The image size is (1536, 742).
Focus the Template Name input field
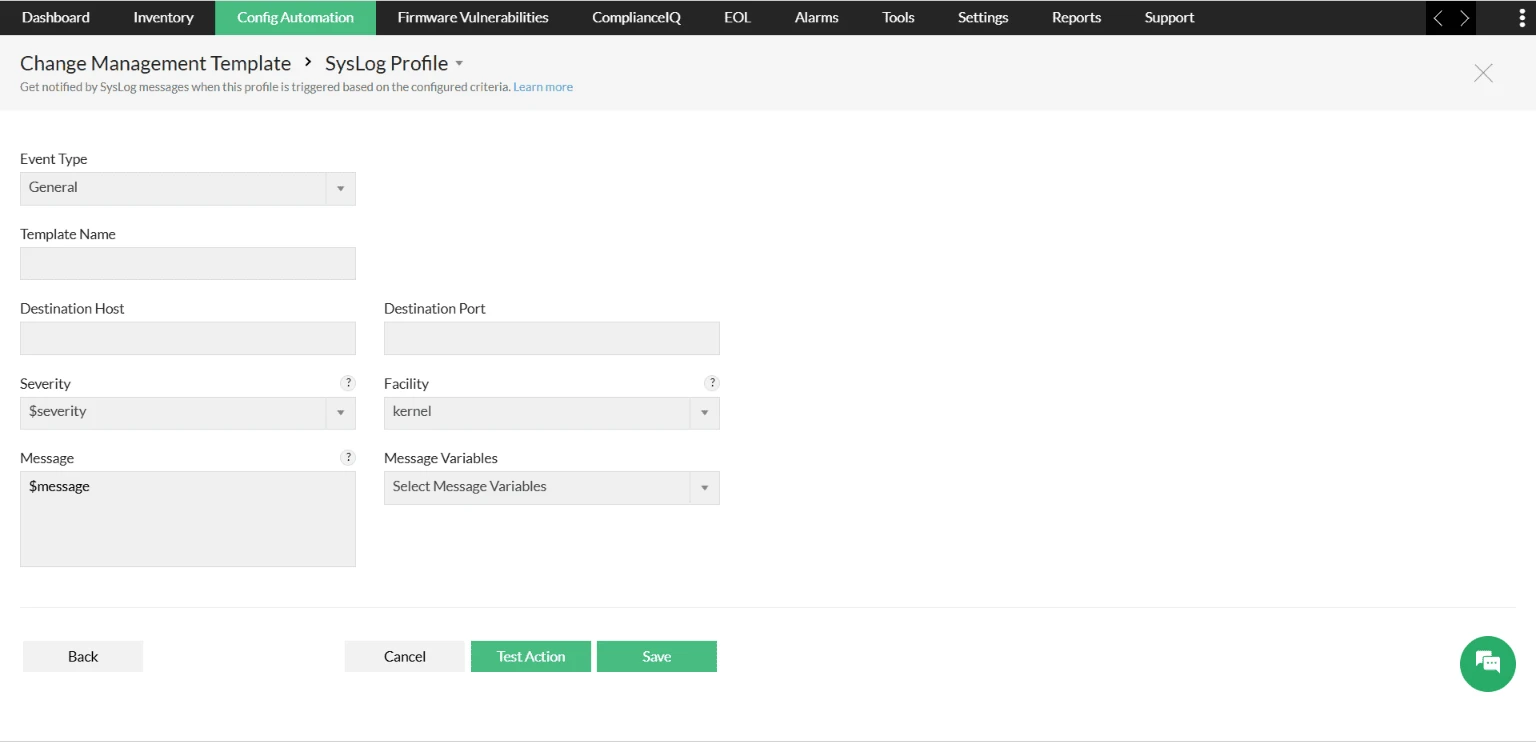pyautogui.click(x=188, y=263)
